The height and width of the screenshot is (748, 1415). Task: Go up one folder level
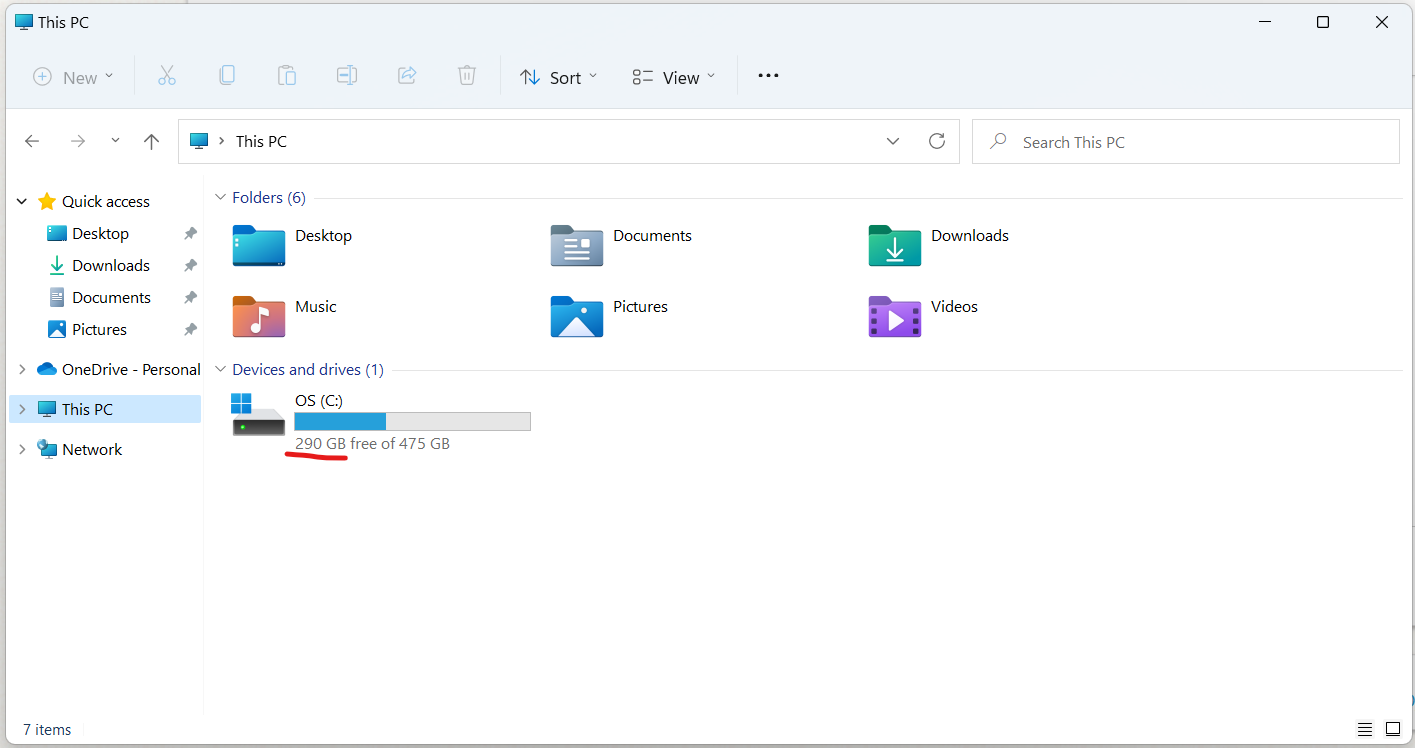coord(151,142)
